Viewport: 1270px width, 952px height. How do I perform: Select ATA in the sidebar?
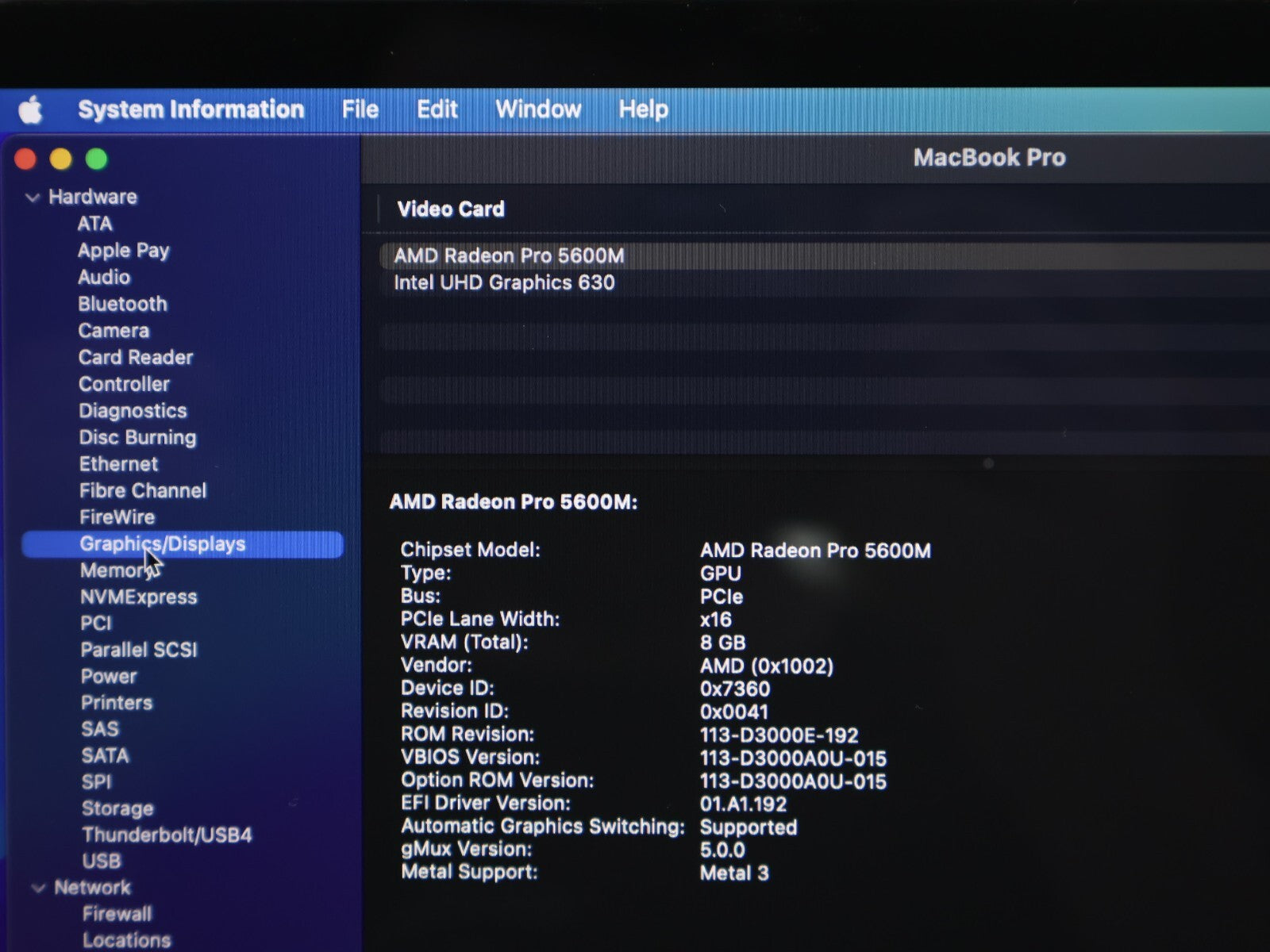pos(94,224)
